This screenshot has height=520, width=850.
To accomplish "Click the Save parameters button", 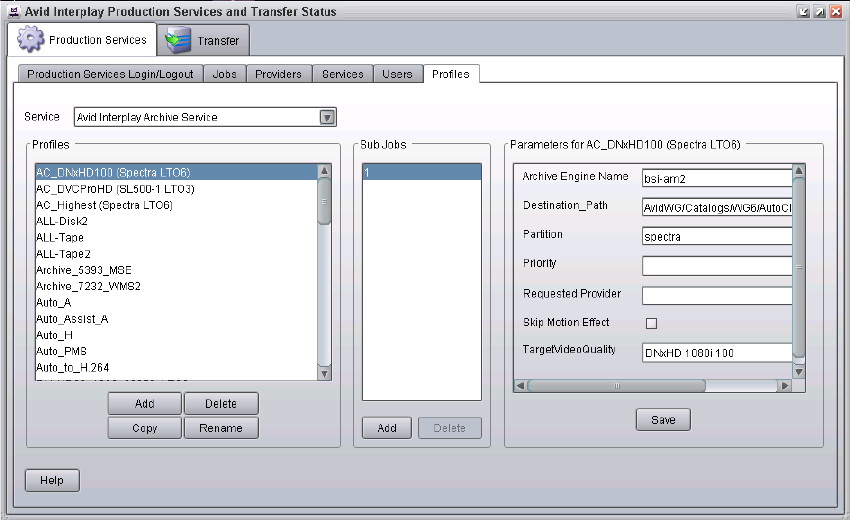I will pos(663,420).
